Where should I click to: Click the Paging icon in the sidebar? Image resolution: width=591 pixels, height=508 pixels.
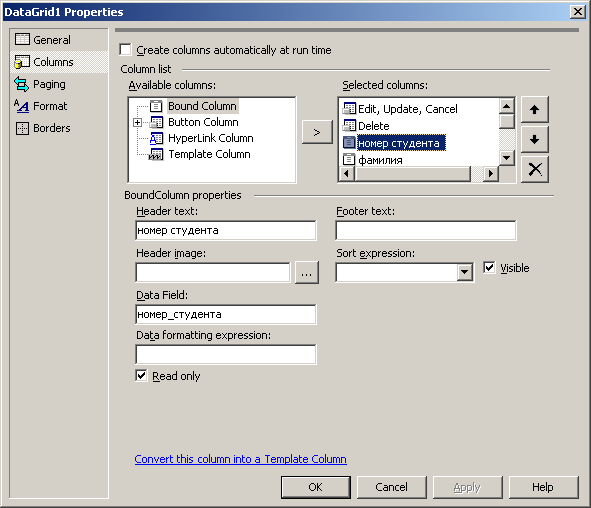coord(21,84)
